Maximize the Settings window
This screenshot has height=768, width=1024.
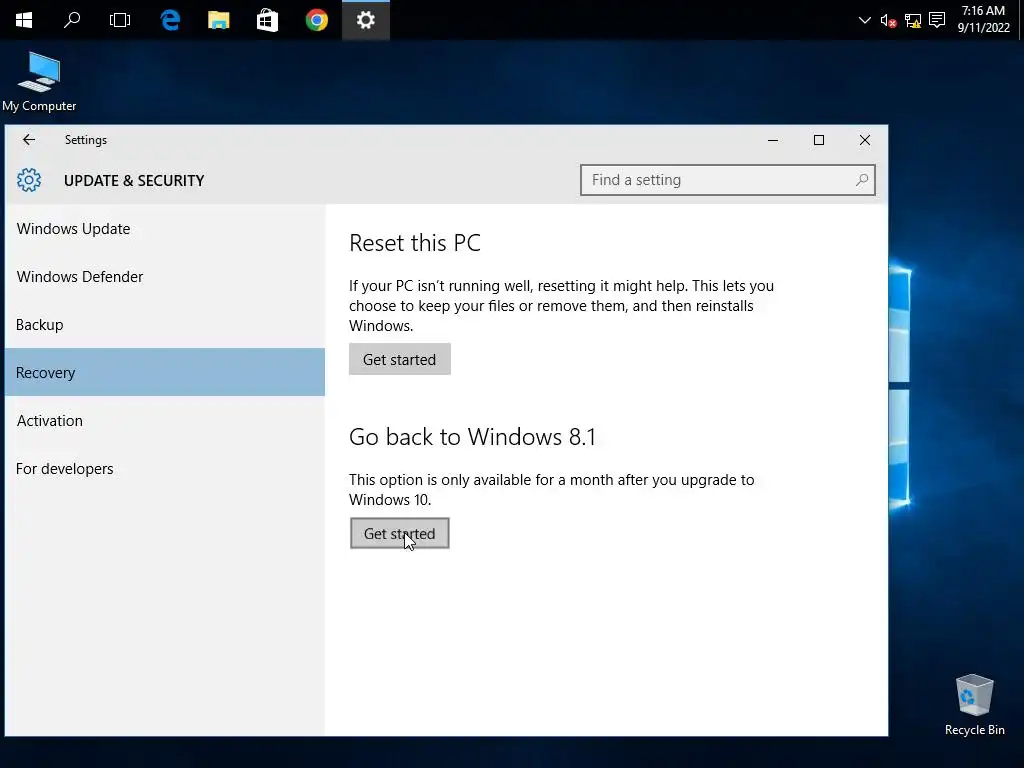point(819,140)
